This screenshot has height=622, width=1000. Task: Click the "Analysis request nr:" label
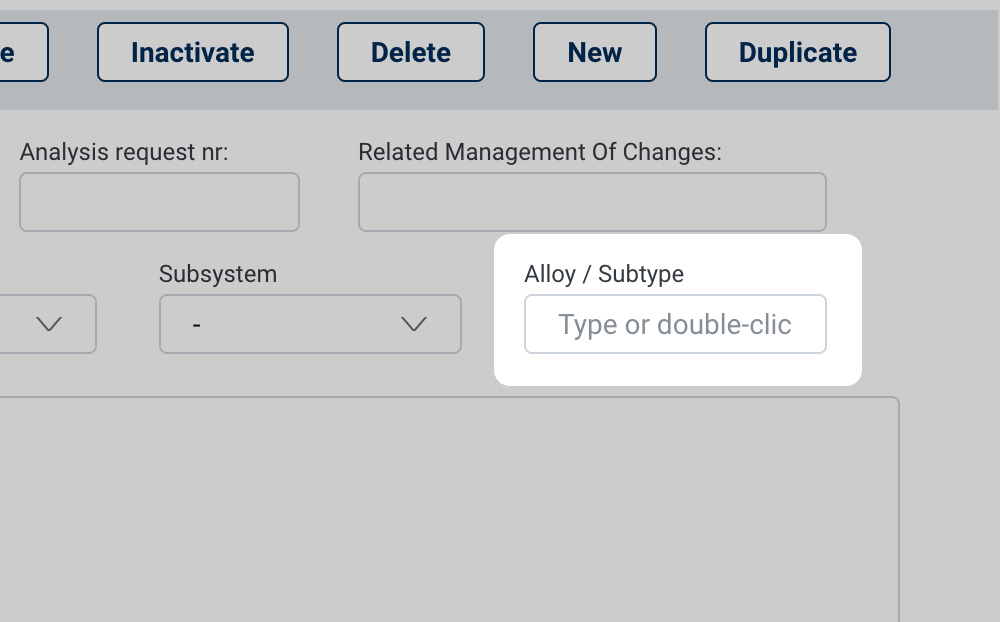(x=124, y=152)
